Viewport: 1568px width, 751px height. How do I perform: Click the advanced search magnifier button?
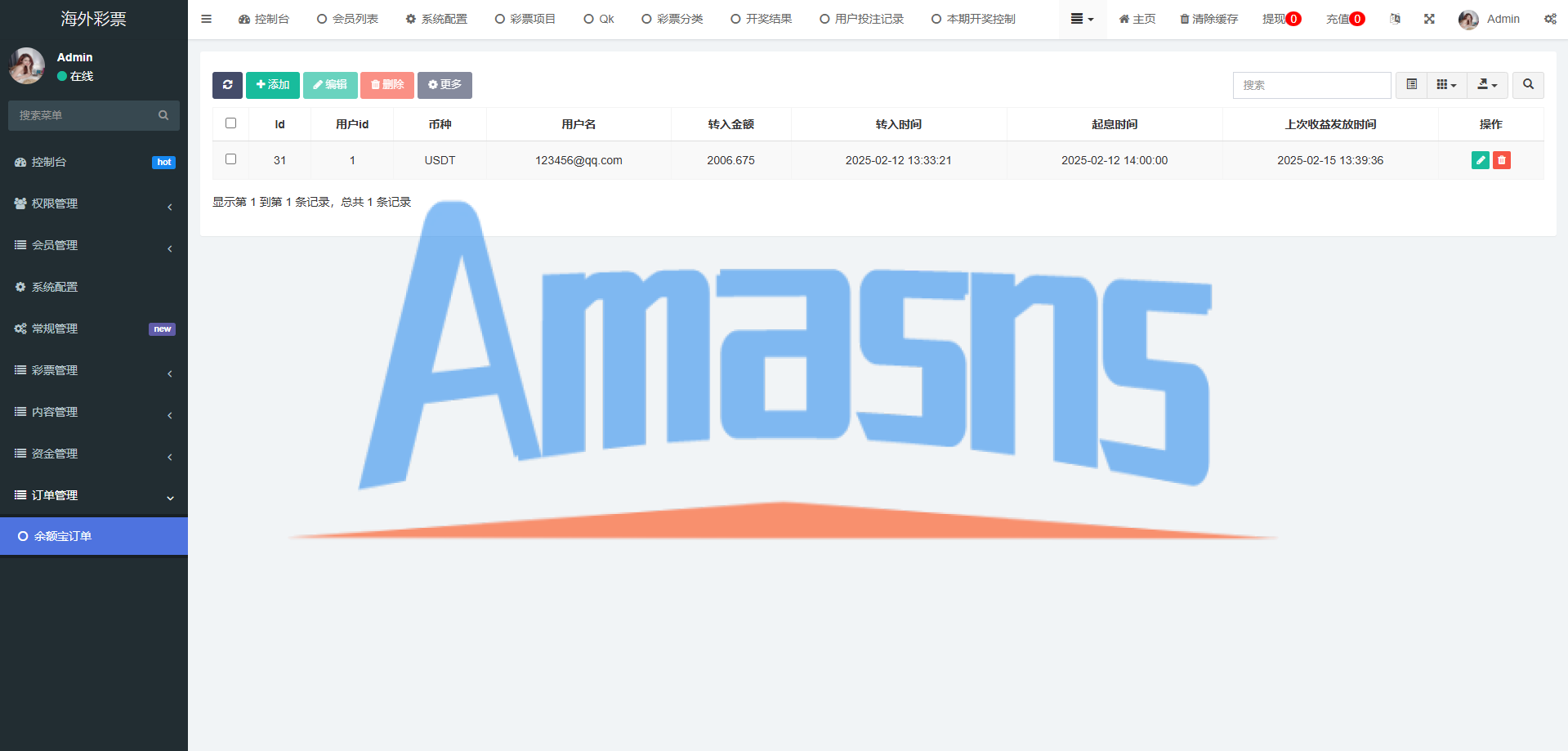pyautogui.click(x=1528, y=85)
